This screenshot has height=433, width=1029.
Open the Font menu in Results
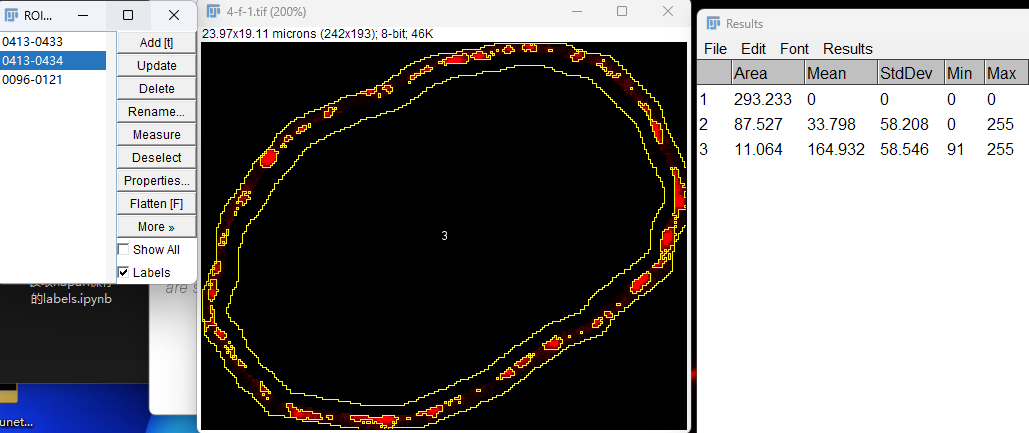794,49
